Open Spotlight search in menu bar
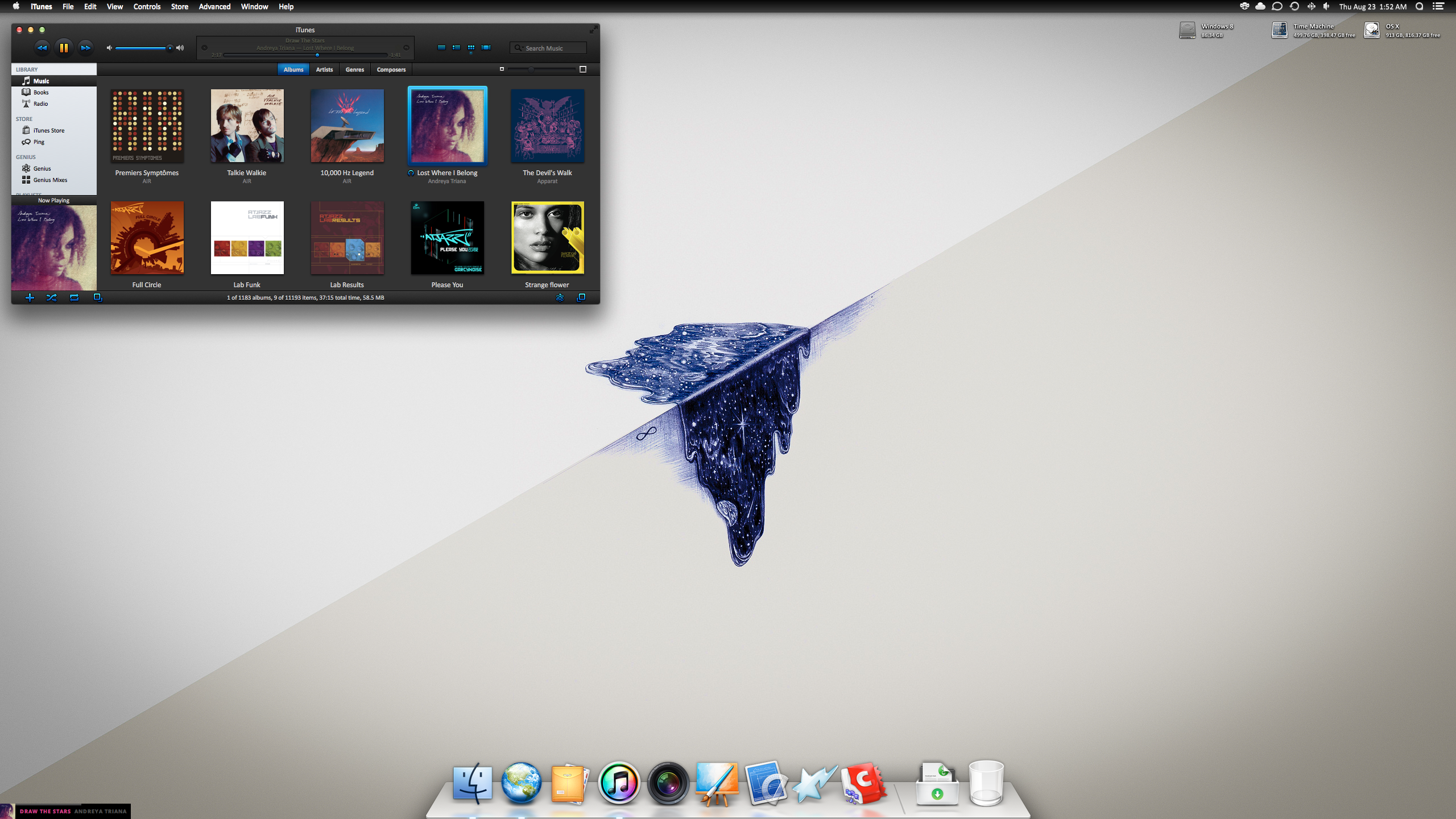The image size is (1456, 819). click(x=1420, y=6)
